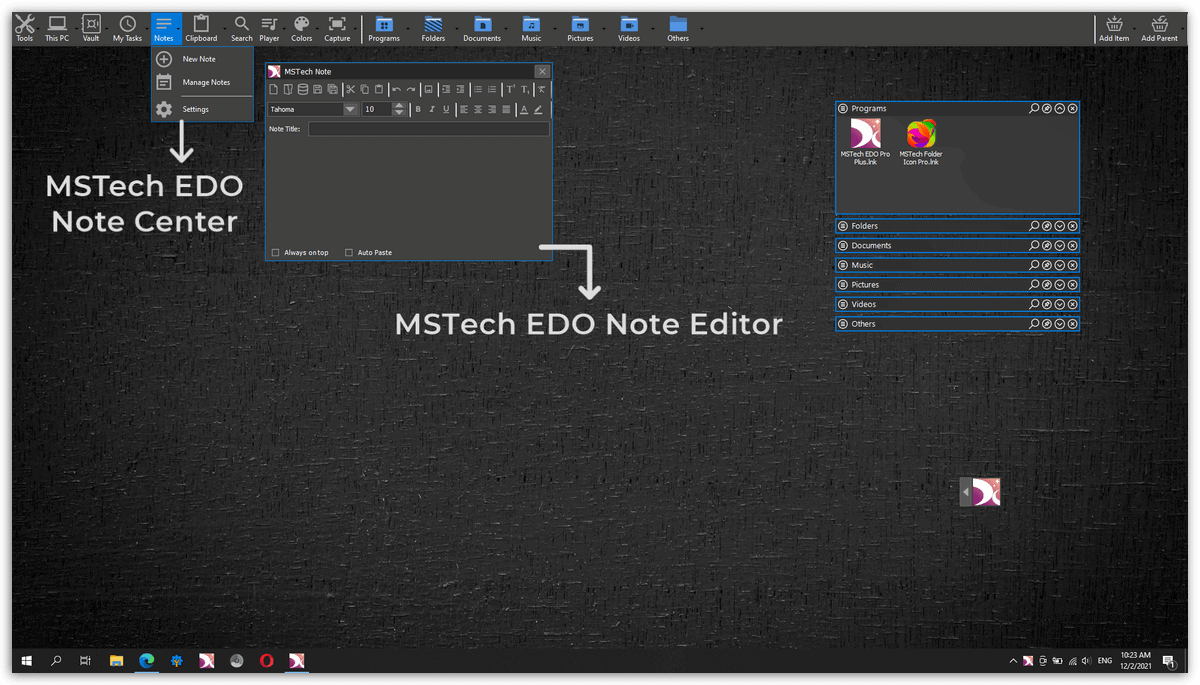Align note text to the left
Screen dimensions: 1200x685
pos(464,109)
